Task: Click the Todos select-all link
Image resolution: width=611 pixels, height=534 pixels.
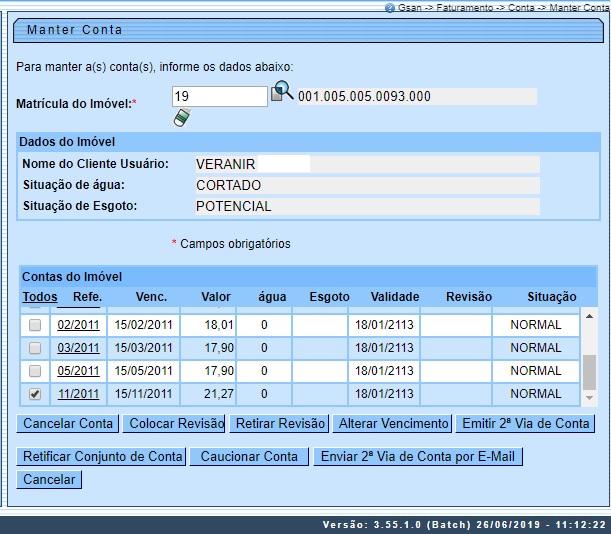Action: click(40, 297)
